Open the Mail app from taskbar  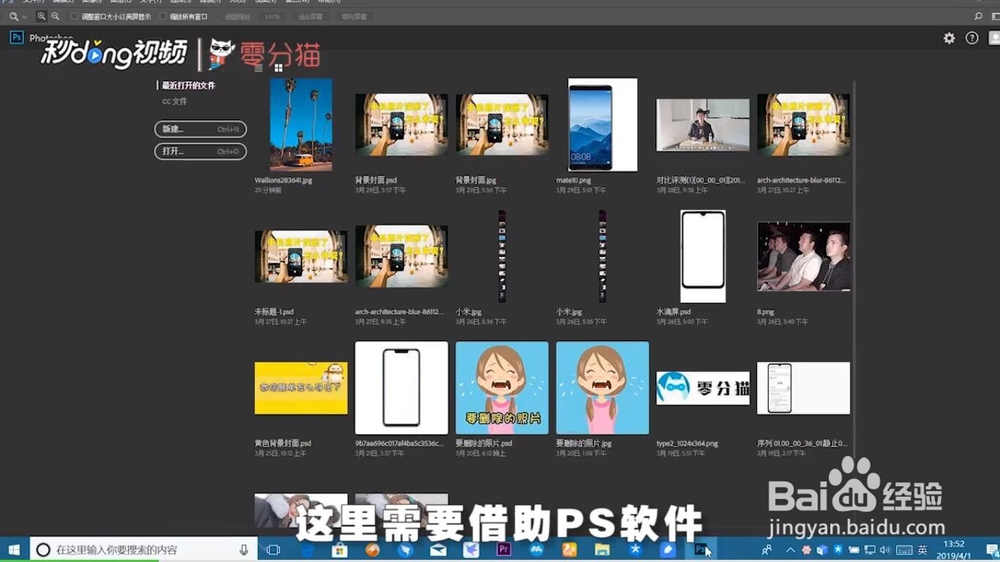(438, 549)
